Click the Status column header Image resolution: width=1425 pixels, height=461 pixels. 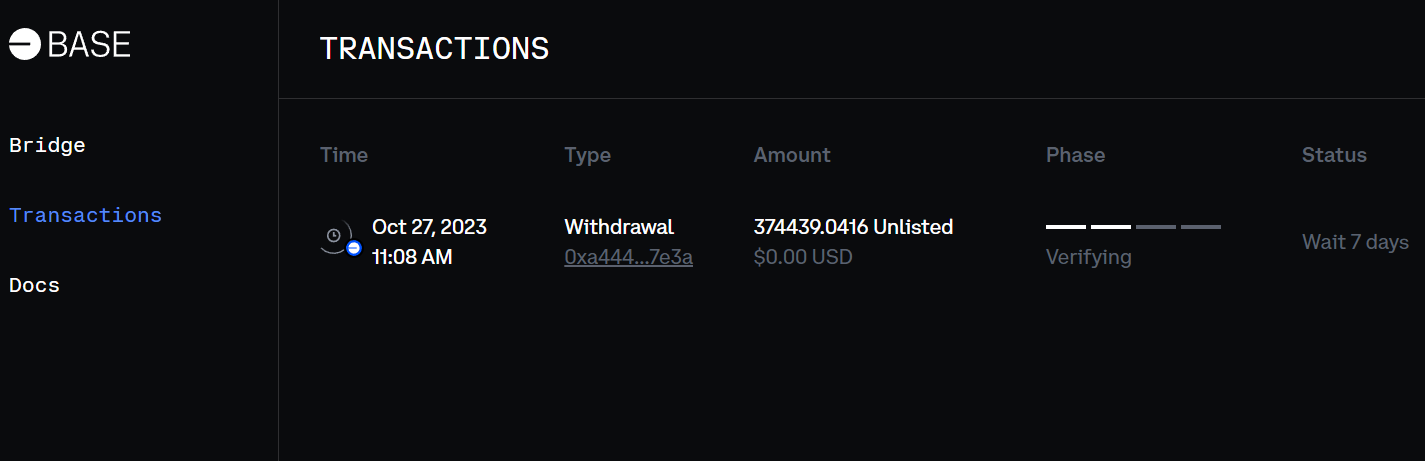[x=1334, y=155]
